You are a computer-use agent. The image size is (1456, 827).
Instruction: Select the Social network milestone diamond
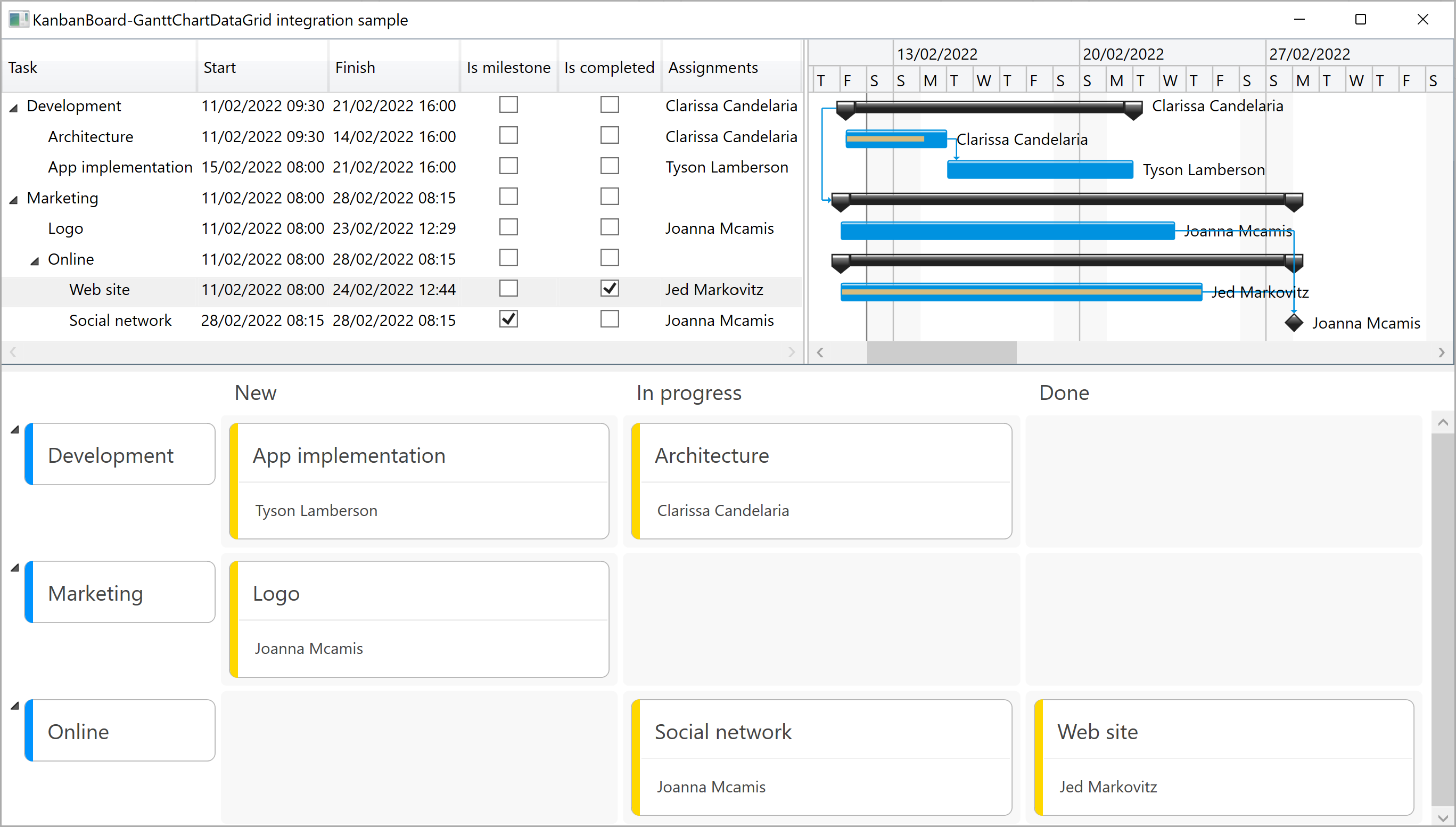coord(1294,323)
